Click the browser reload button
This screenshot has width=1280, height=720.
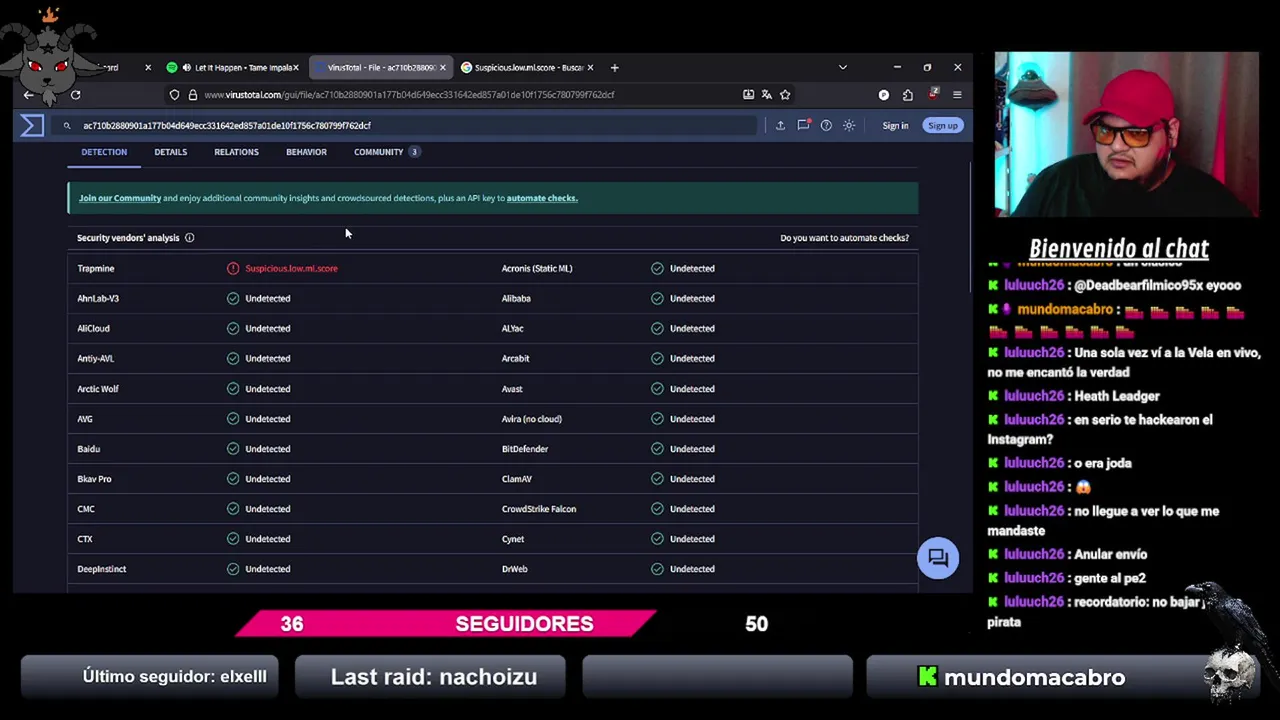coord(75,95)
